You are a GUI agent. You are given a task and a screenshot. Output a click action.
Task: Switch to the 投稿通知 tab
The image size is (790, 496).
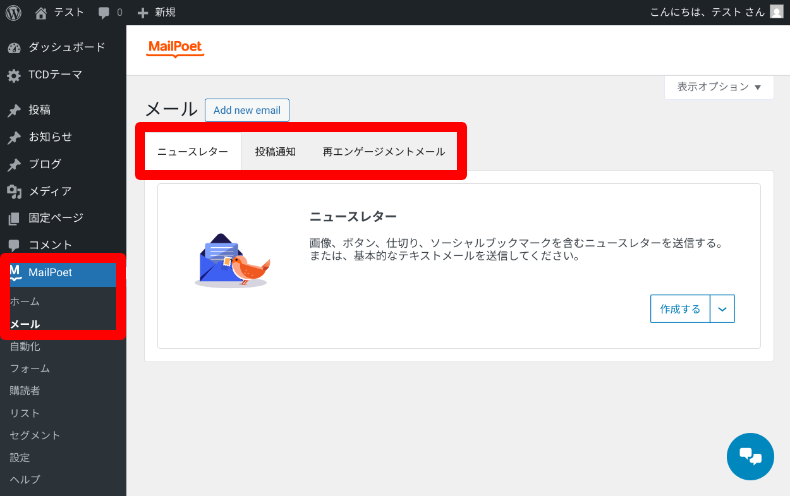pyautogui.click(x=275, y=152)
